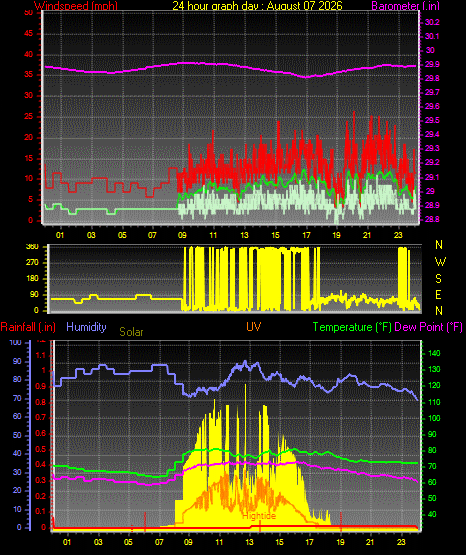Click the '30.2' barometer axis value
Viewport: 466px width, 555px height.
coord(432,22)
